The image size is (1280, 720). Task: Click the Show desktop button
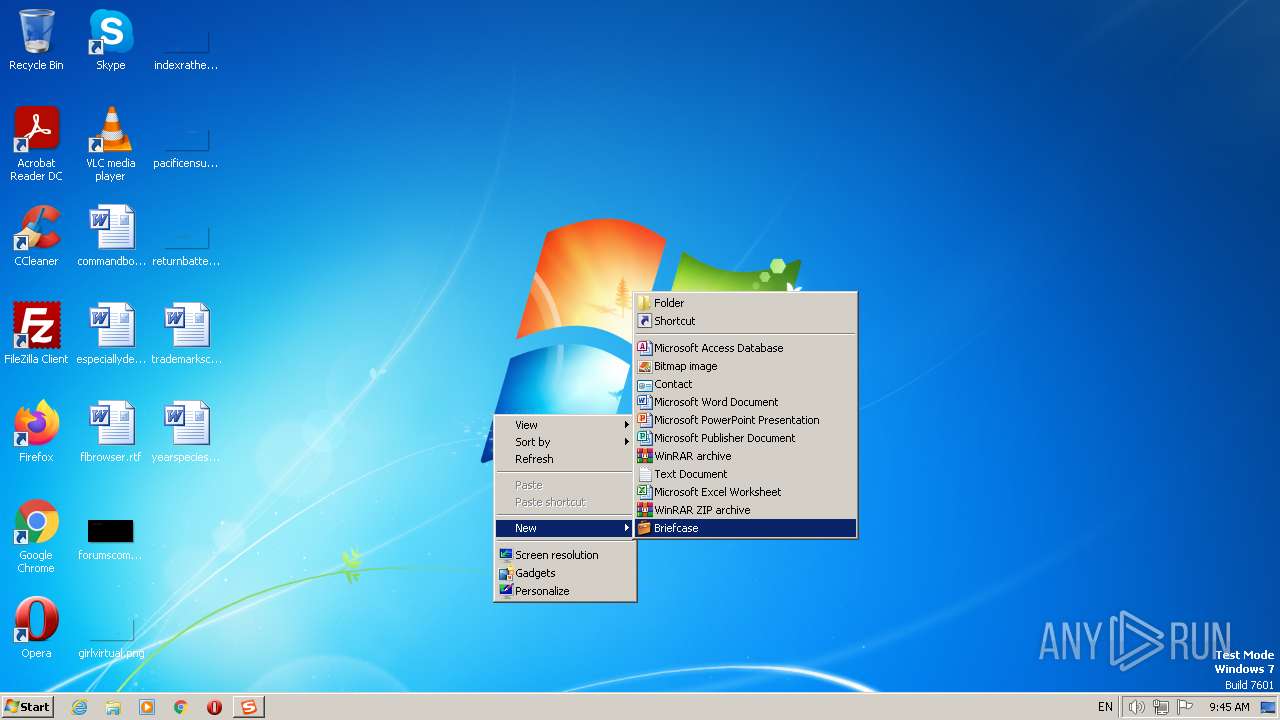click(x=1268, y=707)
